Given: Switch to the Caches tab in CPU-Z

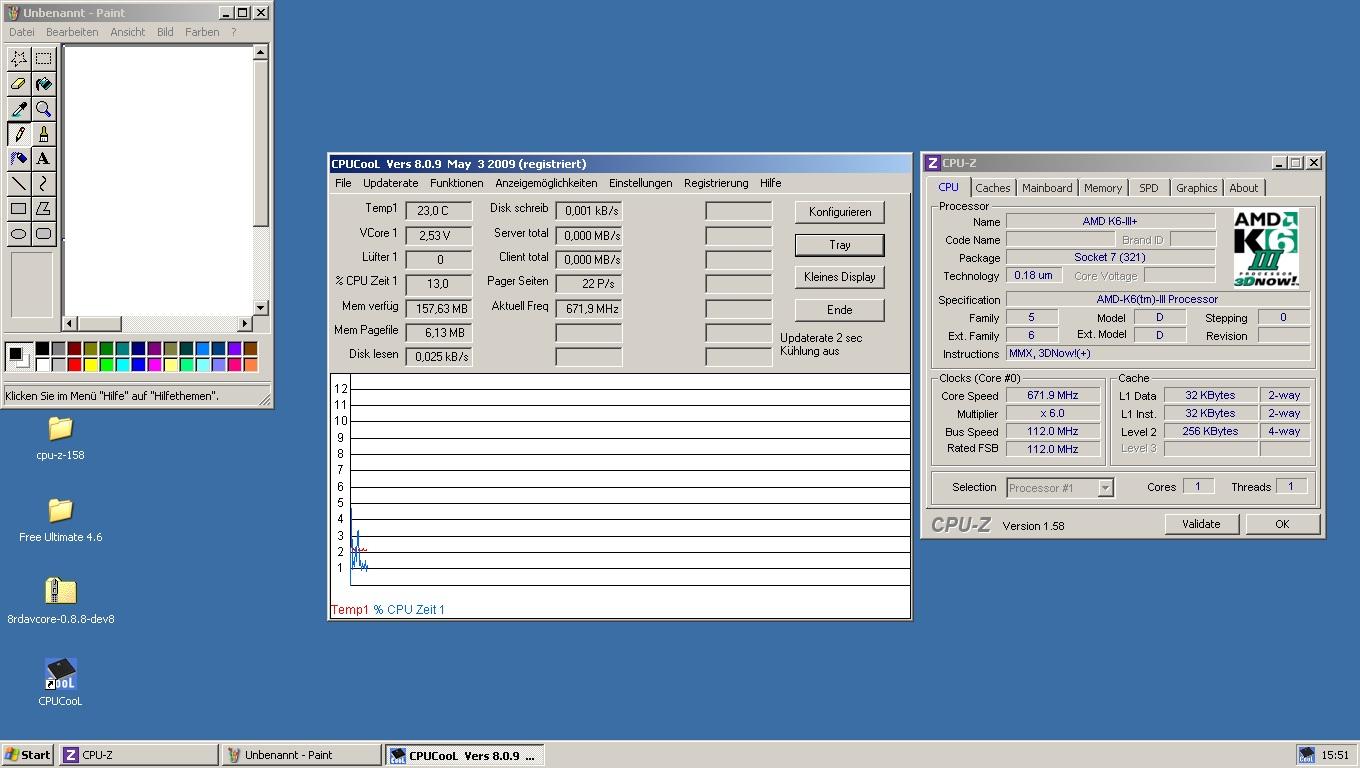Looking at the screenshot, I should 993,188.
